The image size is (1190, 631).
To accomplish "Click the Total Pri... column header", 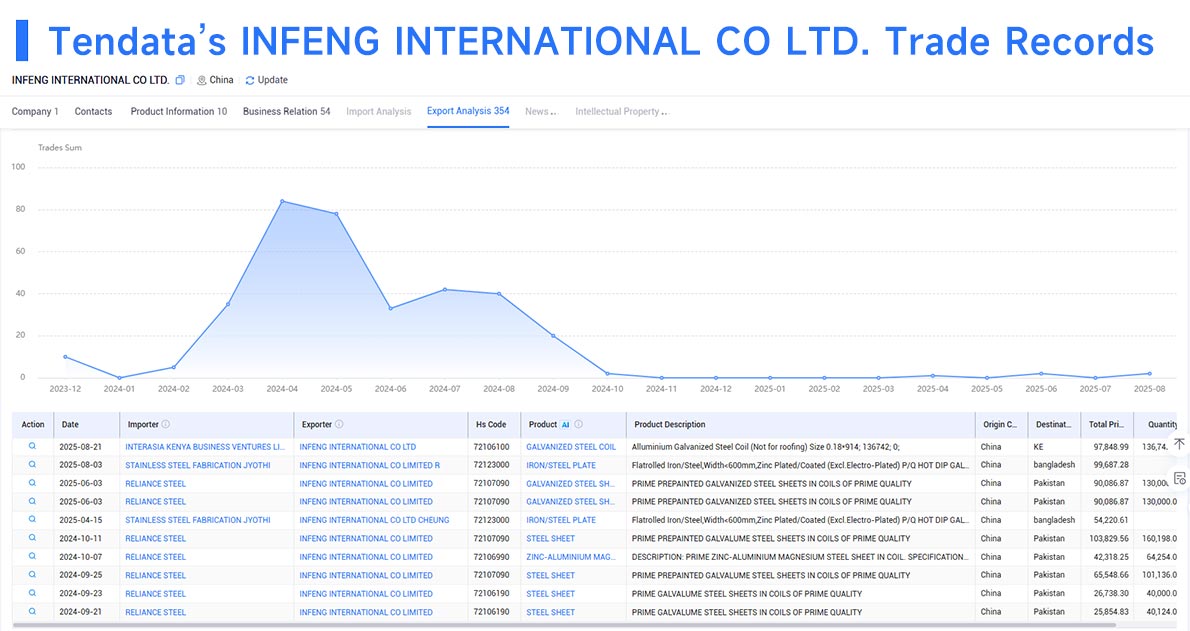I will (x=1106, y=424).
